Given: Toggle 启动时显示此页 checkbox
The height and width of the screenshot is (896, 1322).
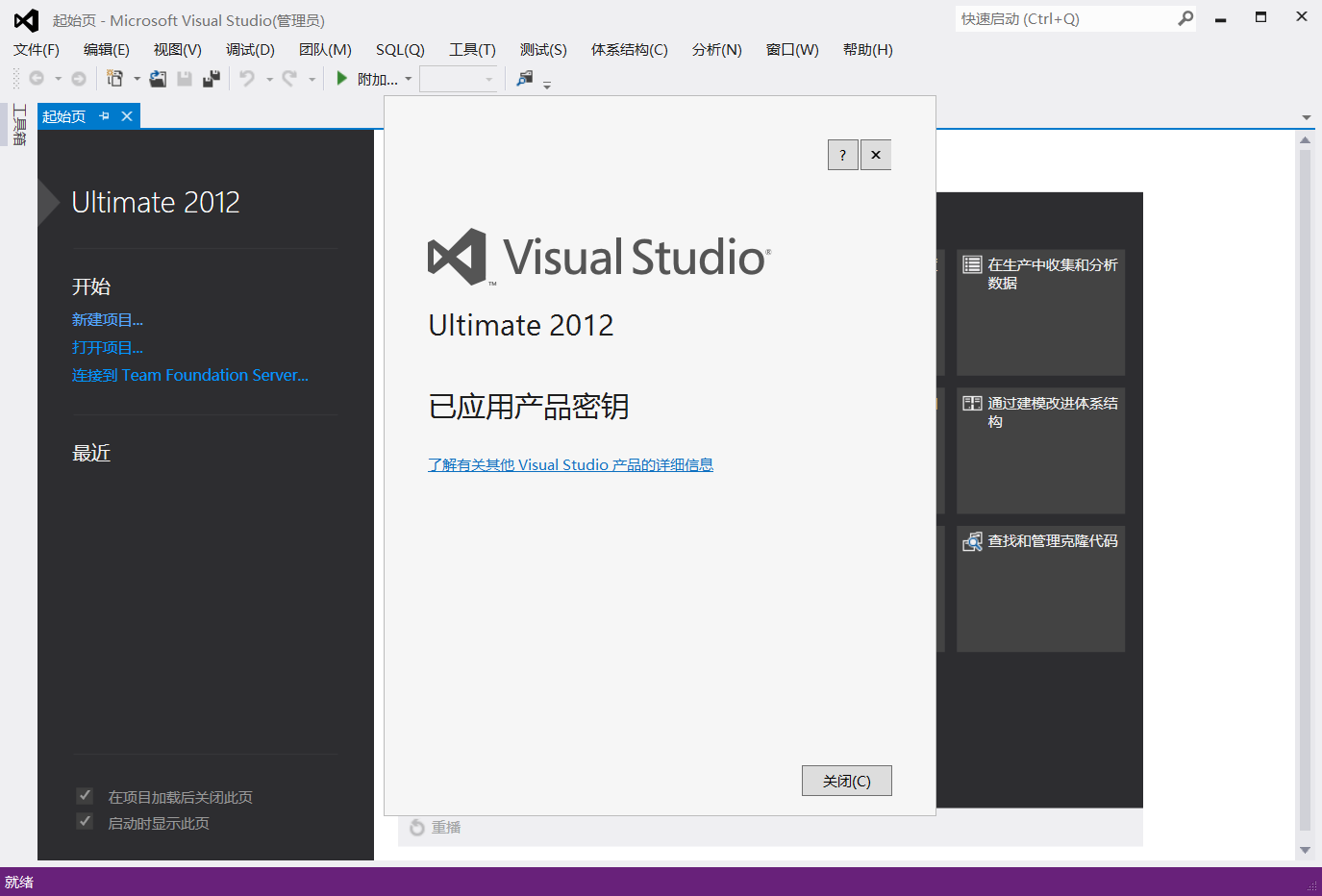Looking at the screenshot, I should tap(85, 822).
